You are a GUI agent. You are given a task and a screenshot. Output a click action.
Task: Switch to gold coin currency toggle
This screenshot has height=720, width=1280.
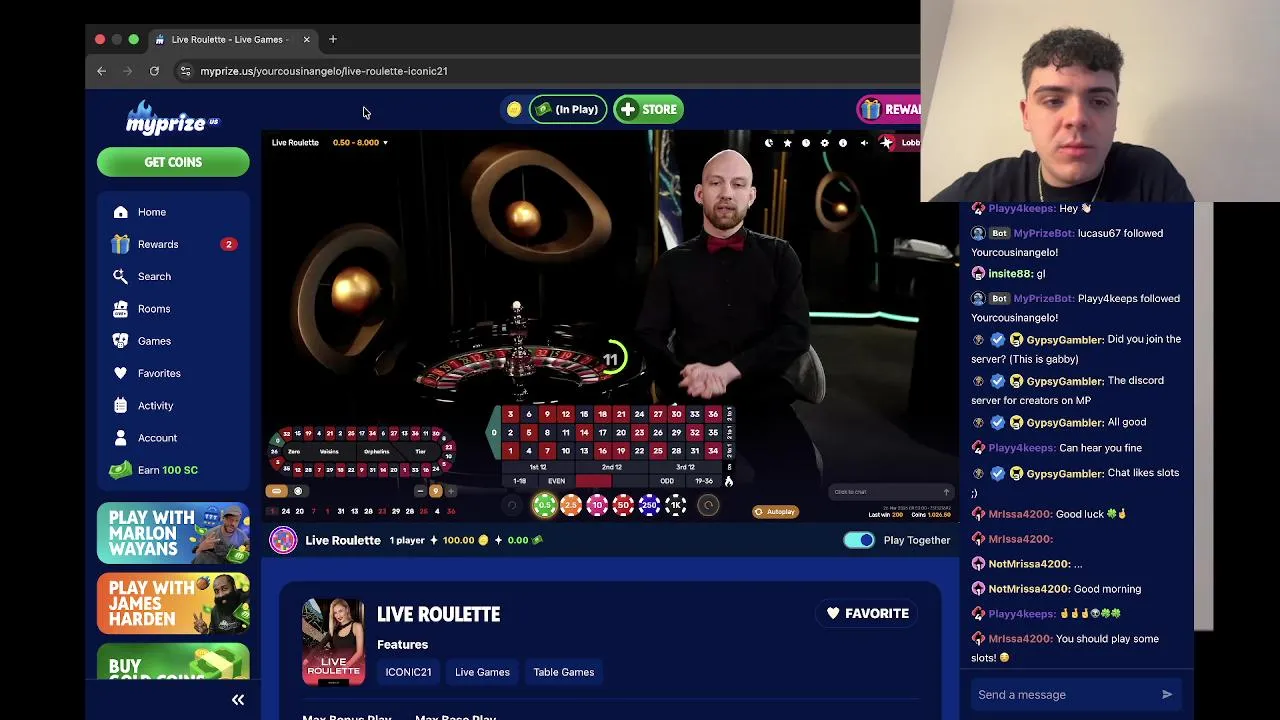(514, 110)
